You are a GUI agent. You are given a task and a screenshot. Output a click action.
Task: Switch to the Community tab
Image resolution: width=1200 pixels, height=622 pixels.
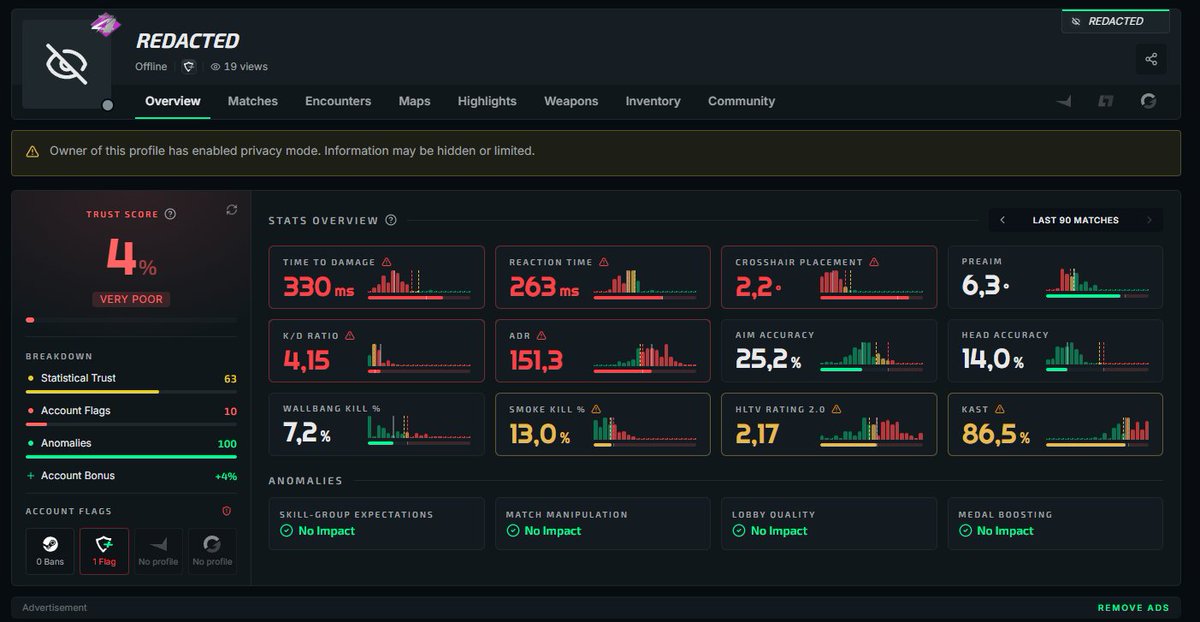click(741, 101)
